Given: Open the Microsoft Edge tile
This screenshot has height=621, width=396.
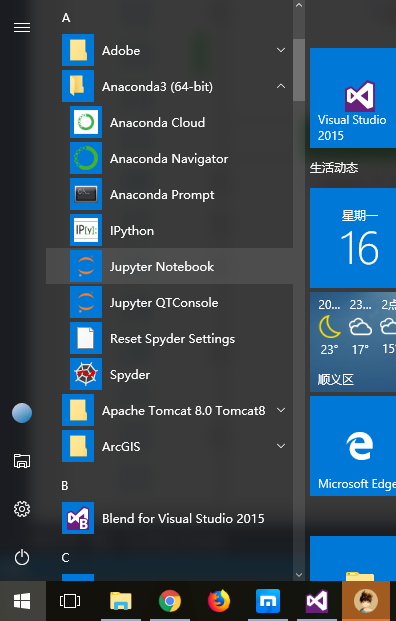Looking at the screenshot, I should (x=353, y=446).
